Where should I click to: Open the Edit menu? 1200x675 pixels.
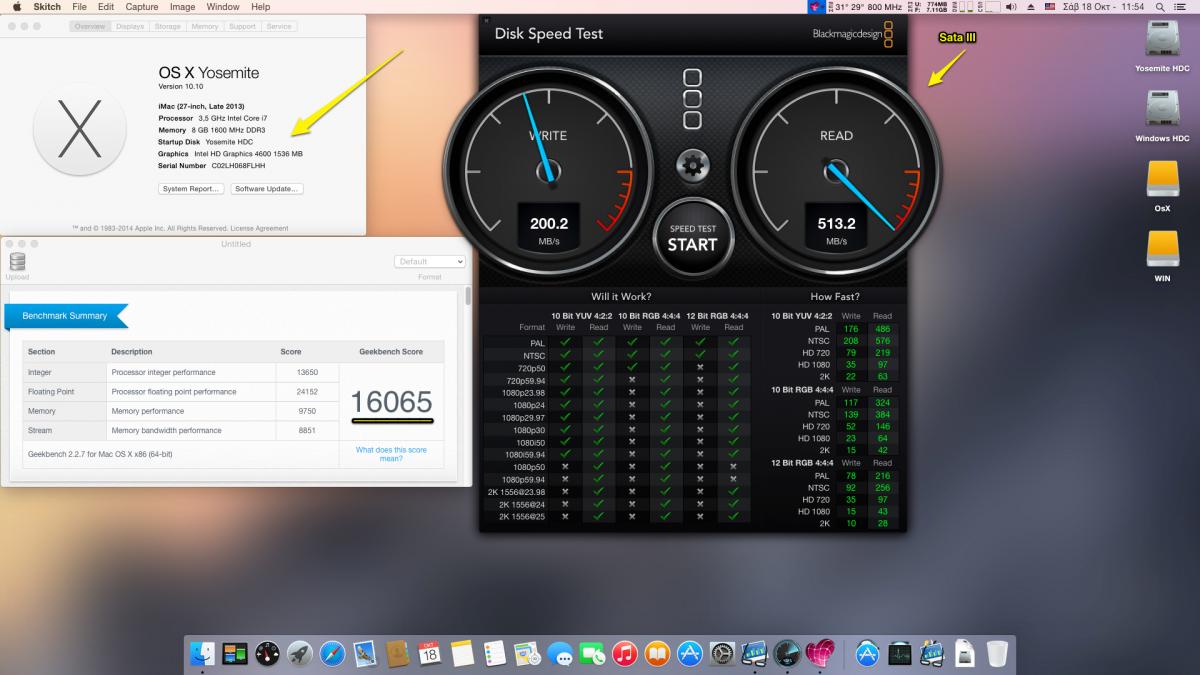[106, 7]
